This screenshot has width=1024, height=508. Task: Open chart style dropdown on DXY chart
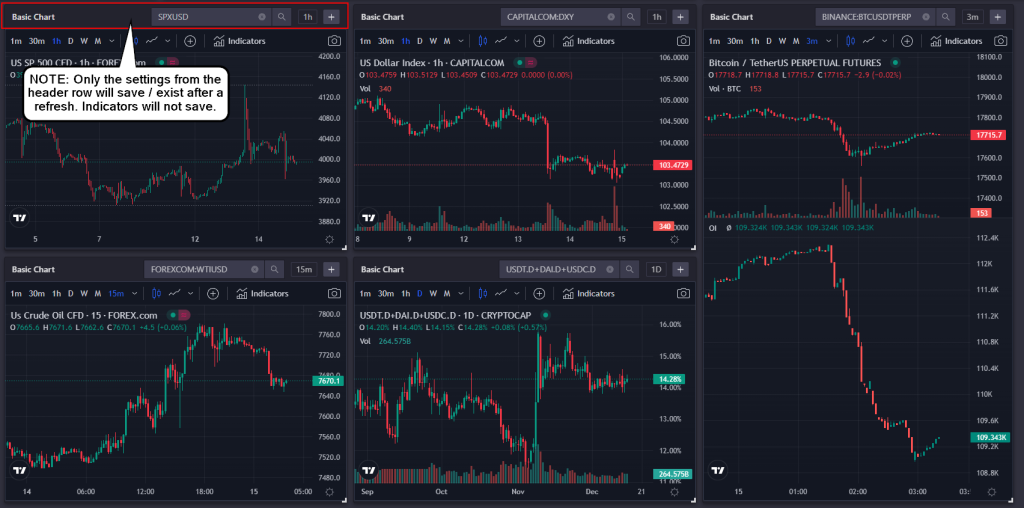tap(517, 41)
